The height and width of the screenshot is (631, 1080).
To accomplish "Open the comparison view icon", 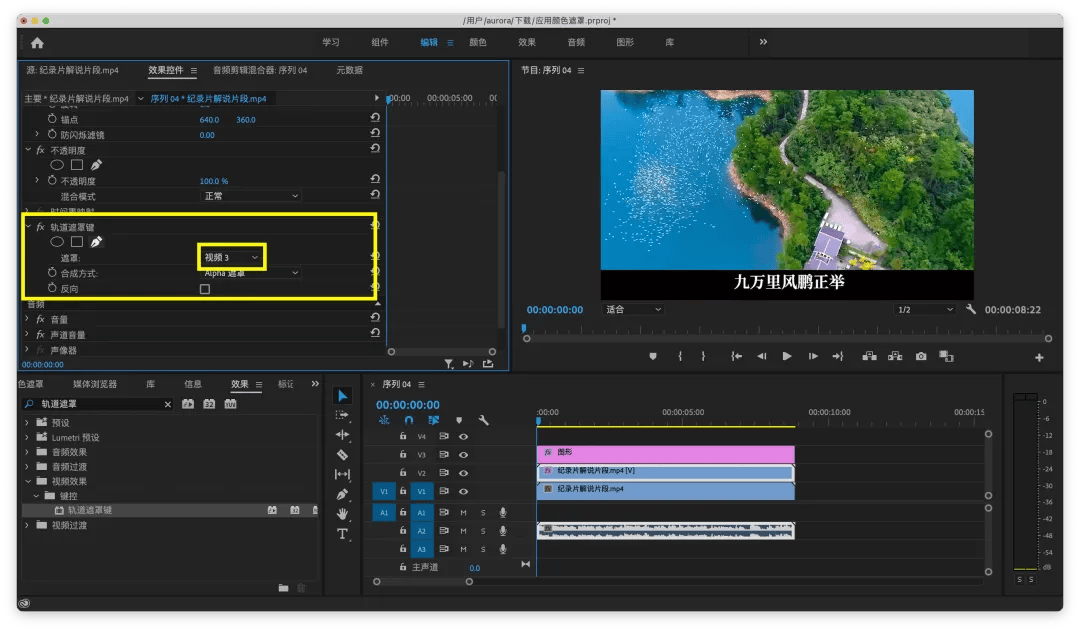I will (946, 356).
